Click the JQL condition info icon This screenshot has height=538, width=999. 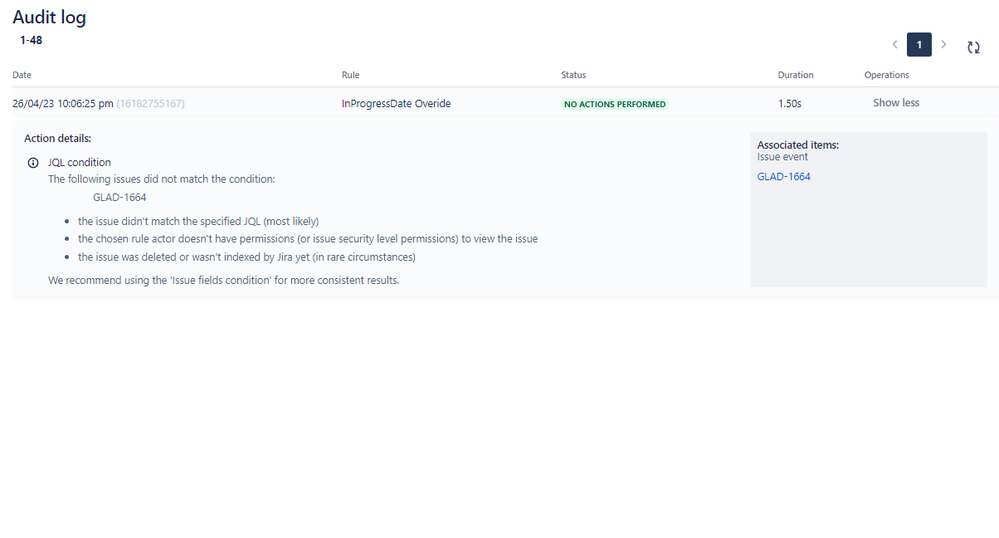point(33,163)
